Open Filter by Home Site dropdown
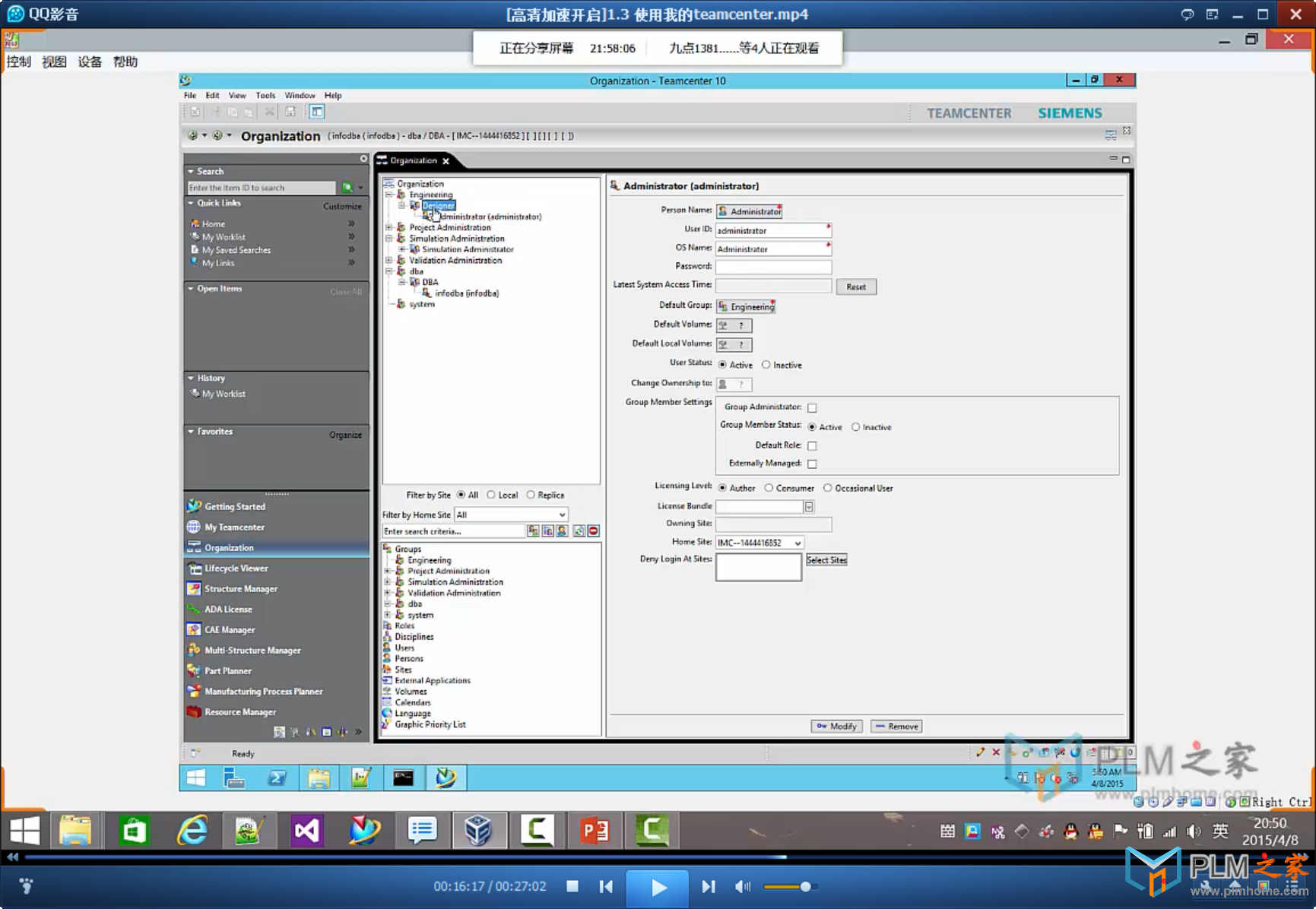 pos(563,515)
